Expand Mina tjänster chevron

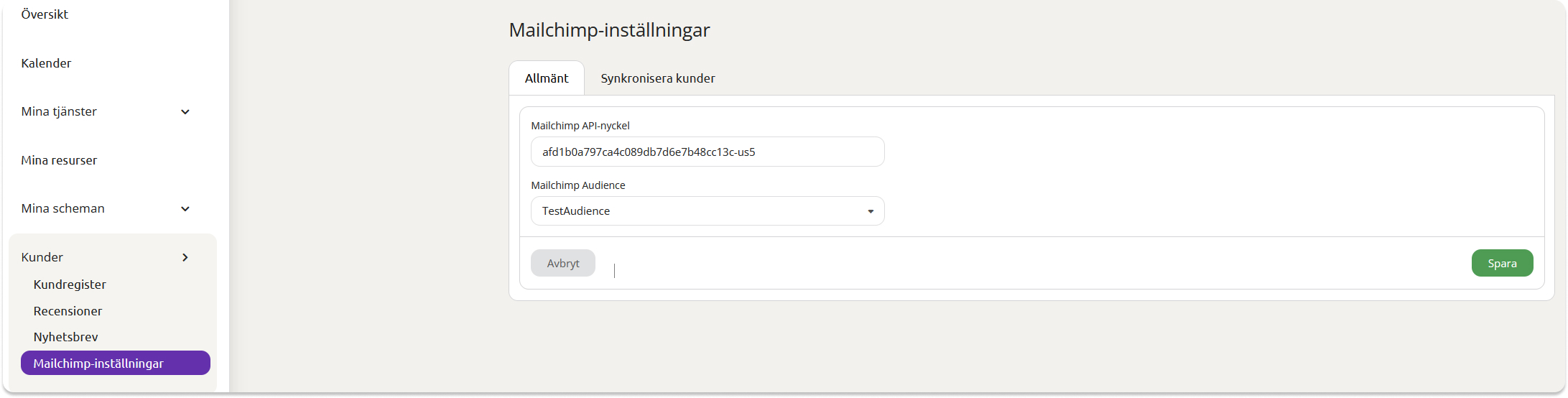click(x=185, y=112)
